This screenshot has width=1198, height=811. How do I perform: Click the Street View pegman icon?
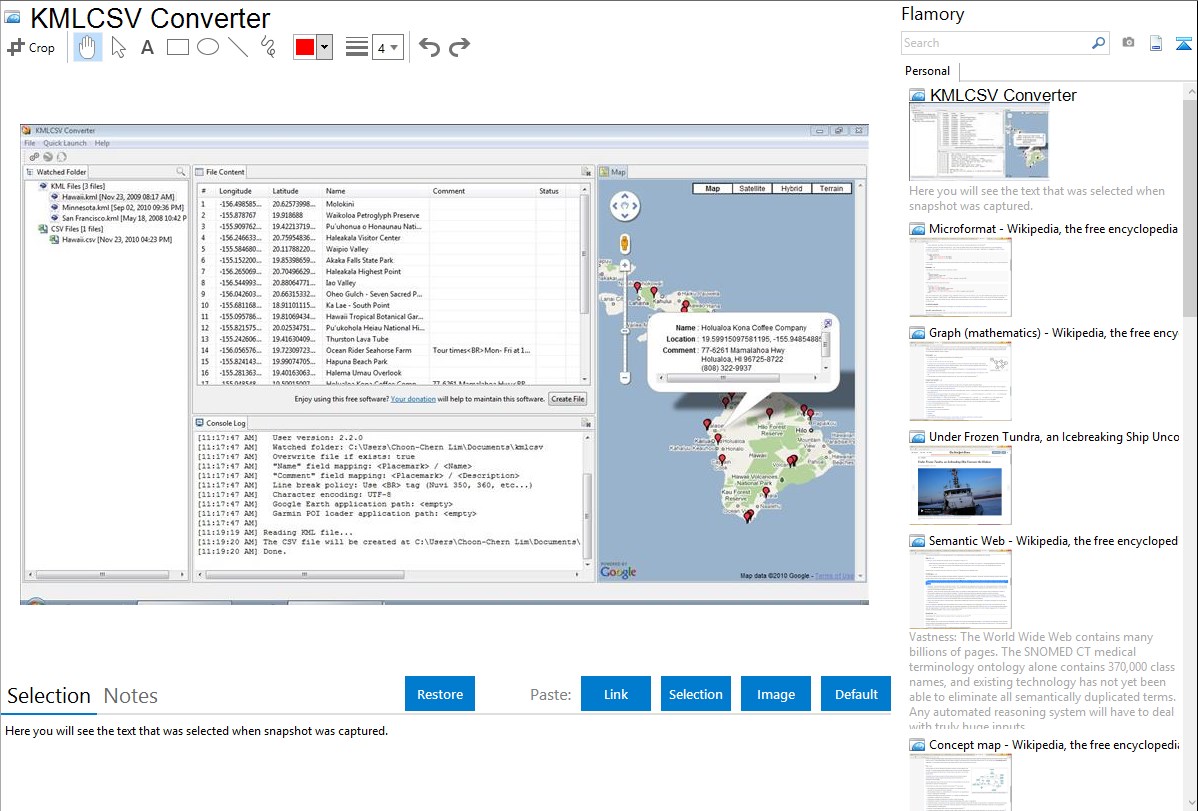(624, 244)
